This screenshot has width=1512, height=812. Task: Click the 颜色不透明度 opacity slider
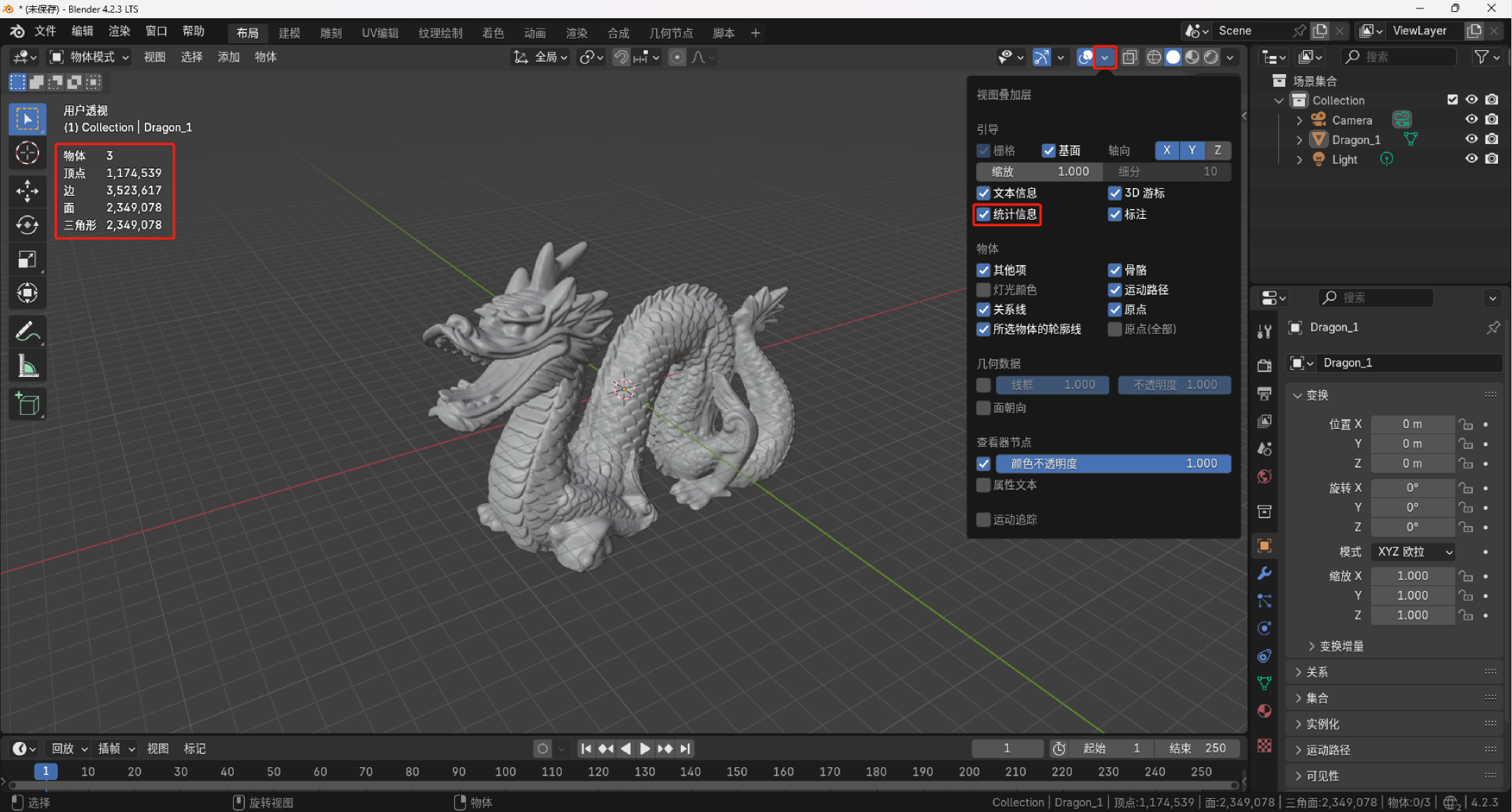(x=1112, y=464)
